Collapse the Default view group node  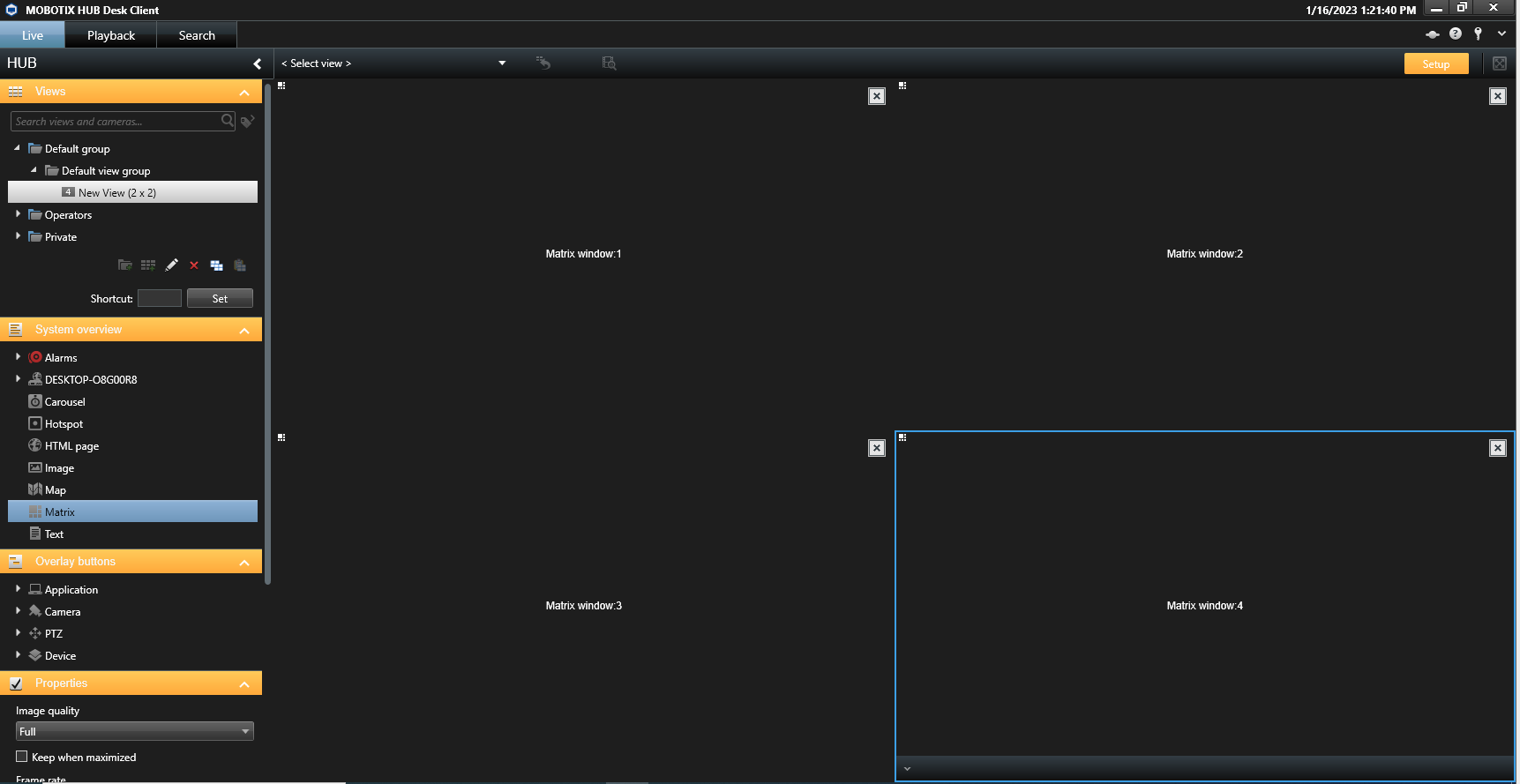pos(34,170)
